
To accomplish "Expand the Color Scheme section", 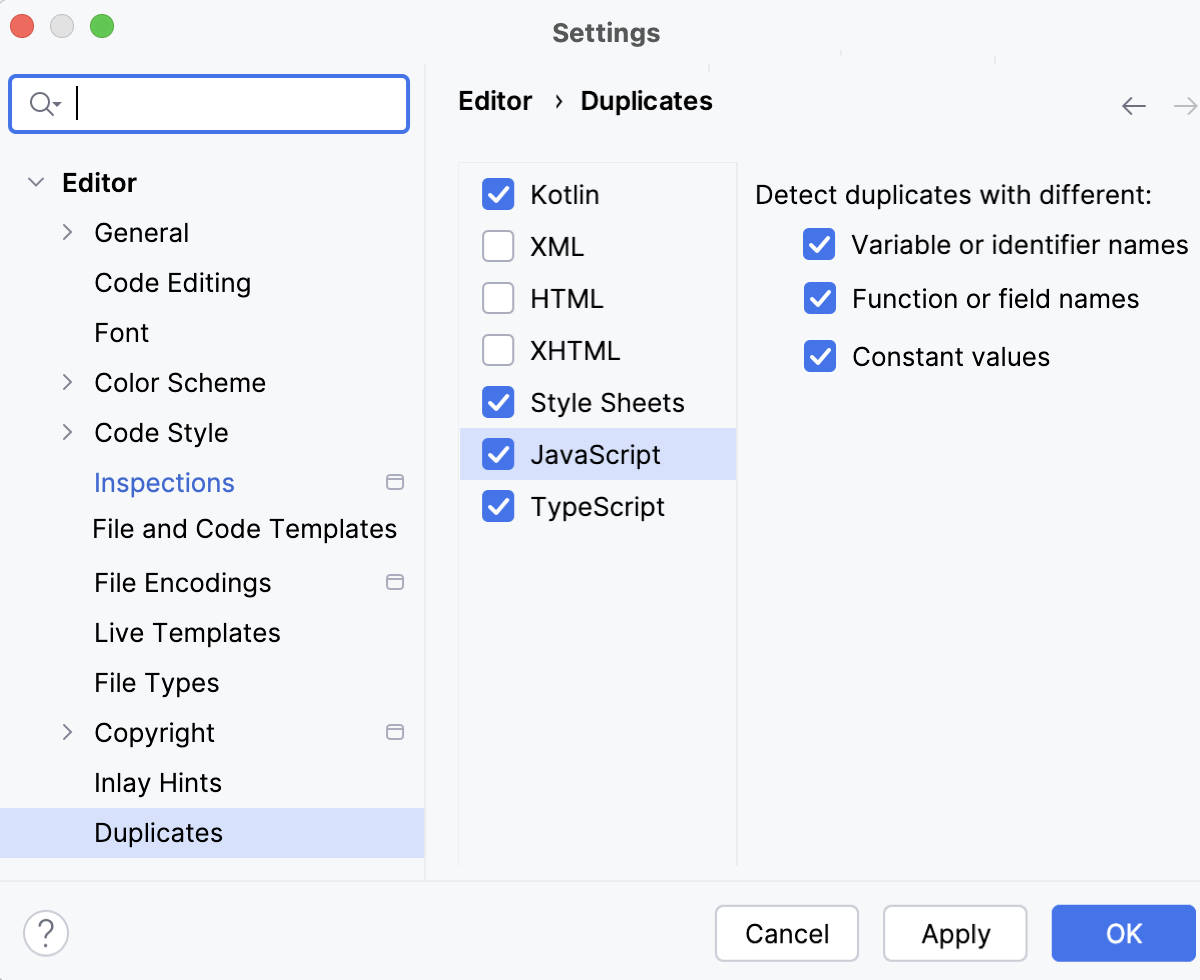I will [x=67, y=382].
